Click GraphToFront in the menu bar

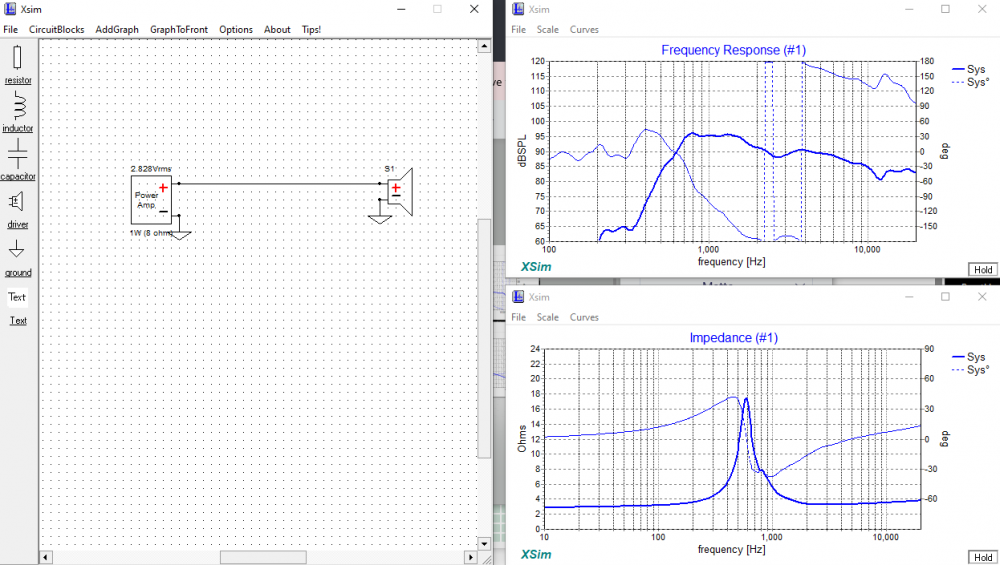tap(179, 30)
